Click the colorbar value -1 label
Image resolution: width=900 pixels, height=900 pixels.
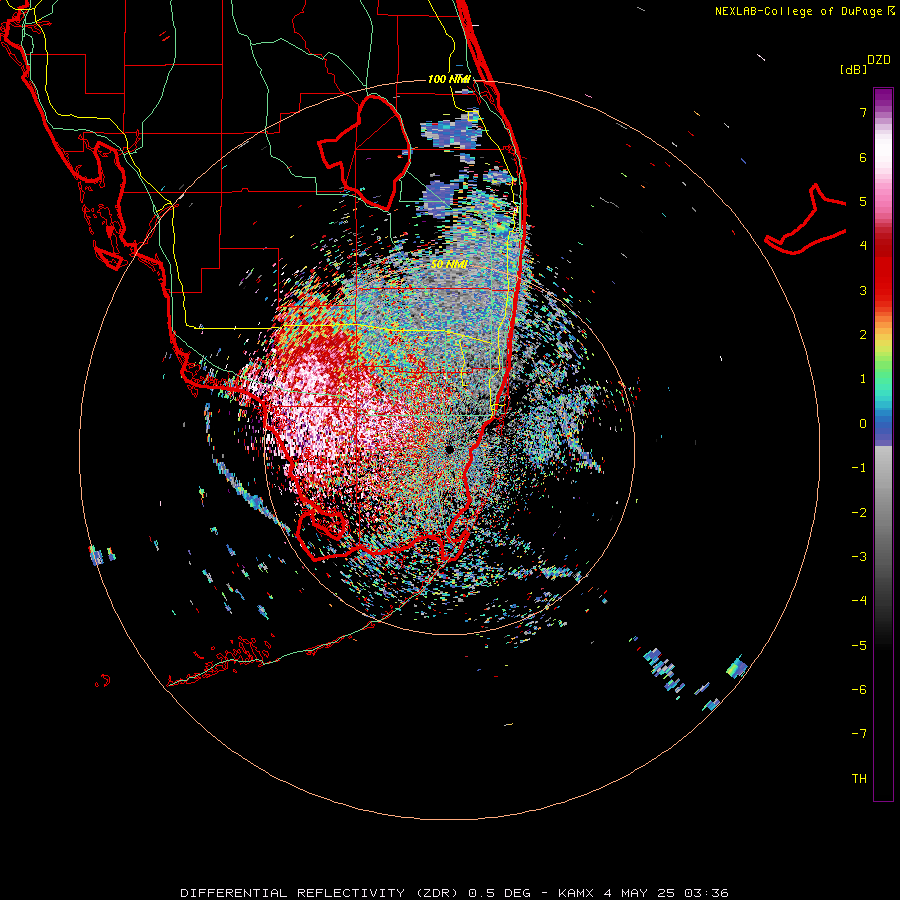[859, 468]
